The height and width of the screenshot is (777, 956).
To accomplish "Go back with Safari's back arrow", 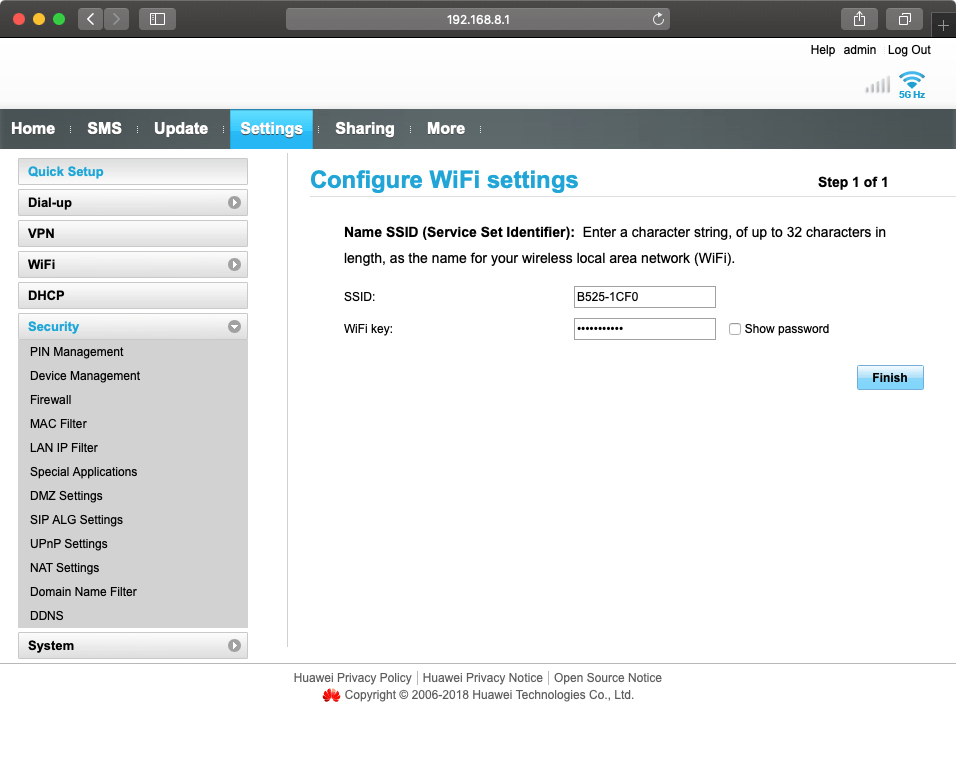I will coord(91,19).
